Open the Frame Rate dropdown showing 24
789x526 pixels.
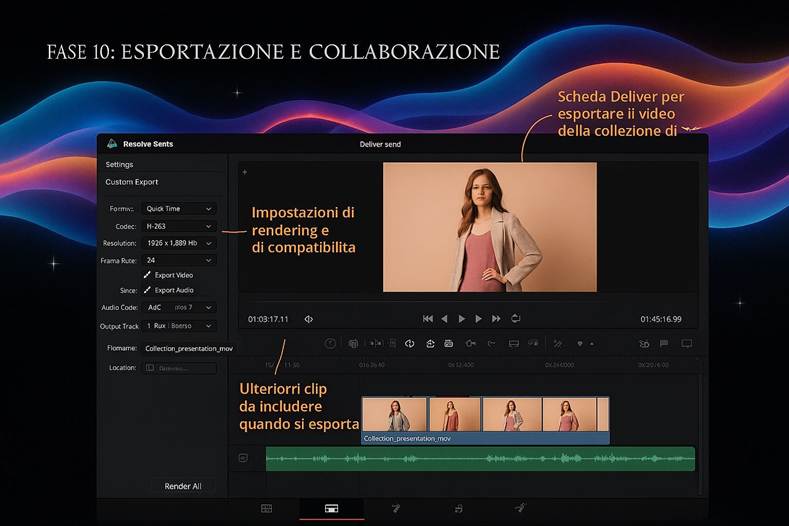click(x=179, y=260)
